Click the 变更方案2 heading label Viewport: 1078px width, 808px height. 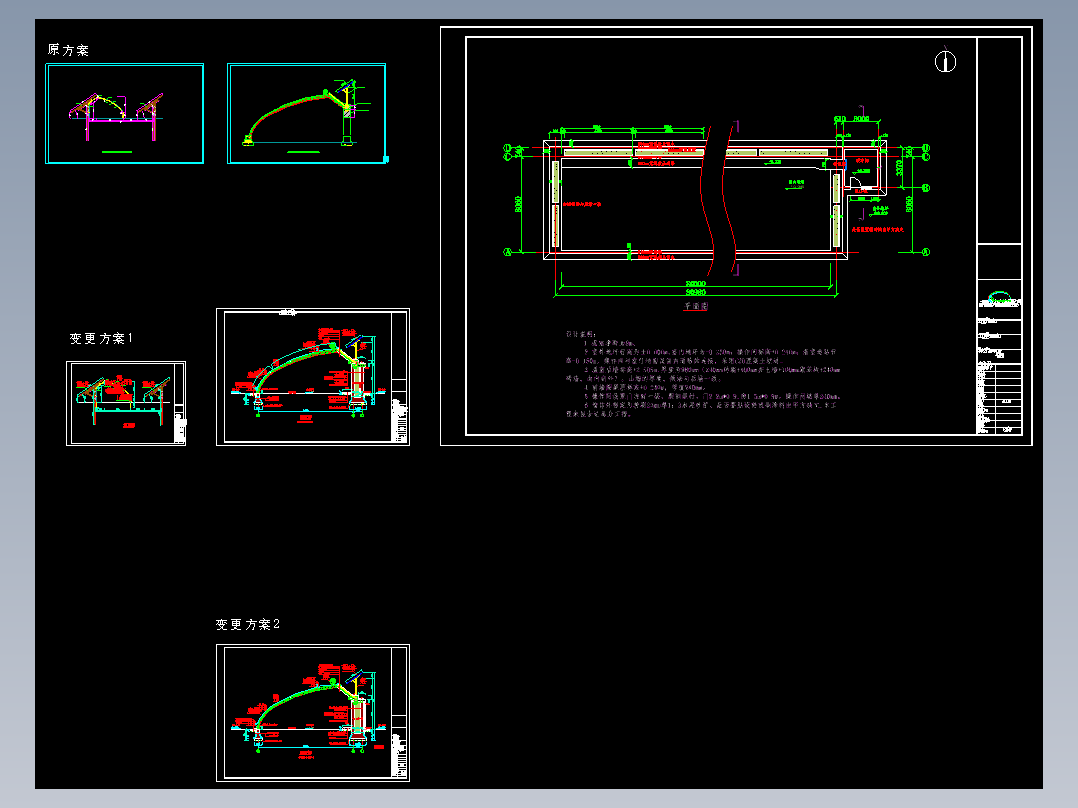[248, 624]
